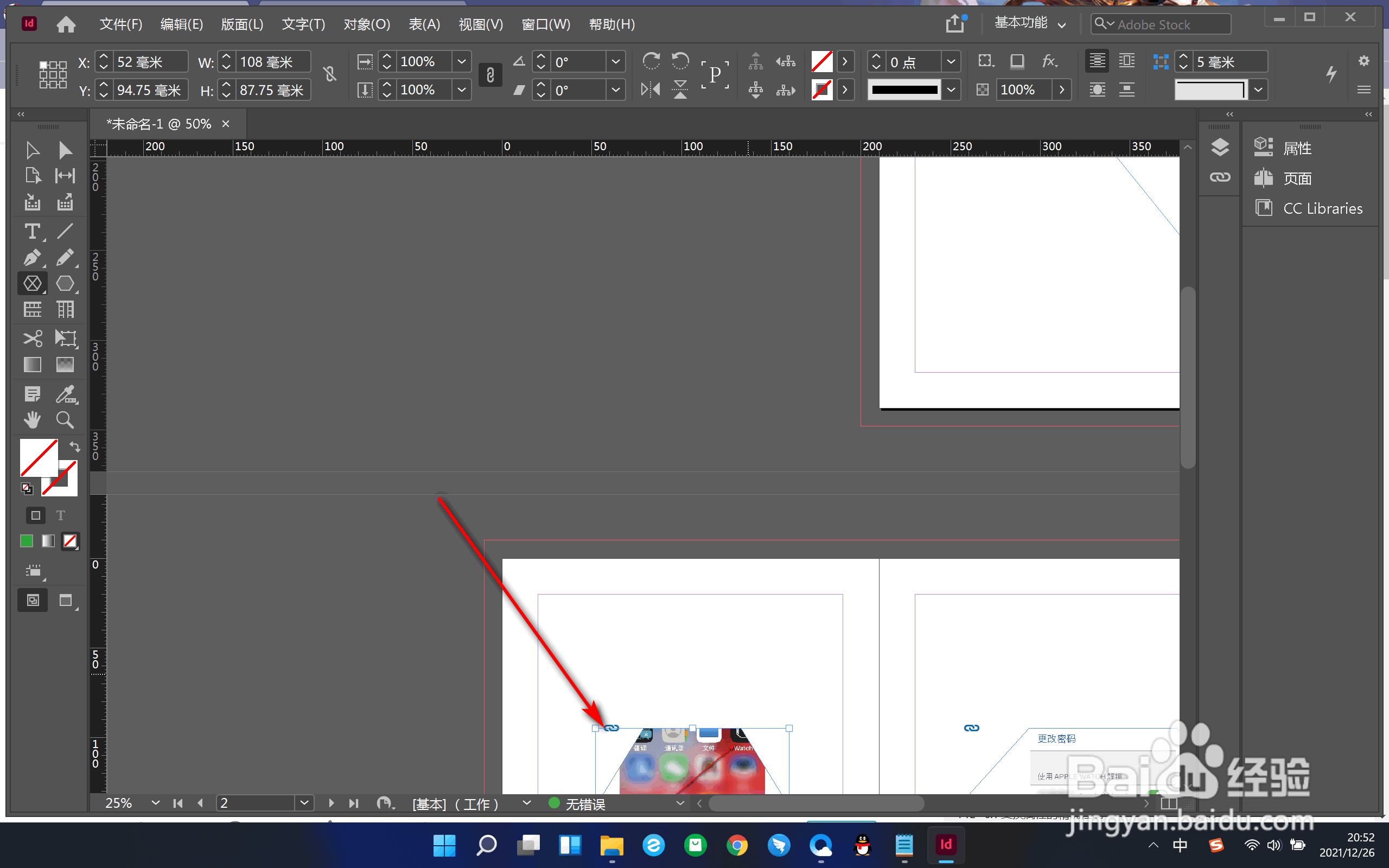Image resolution: width=1389 pixels, height=868 pixels.
Task: Select the Zoom tool
Action: coord(65,420)
